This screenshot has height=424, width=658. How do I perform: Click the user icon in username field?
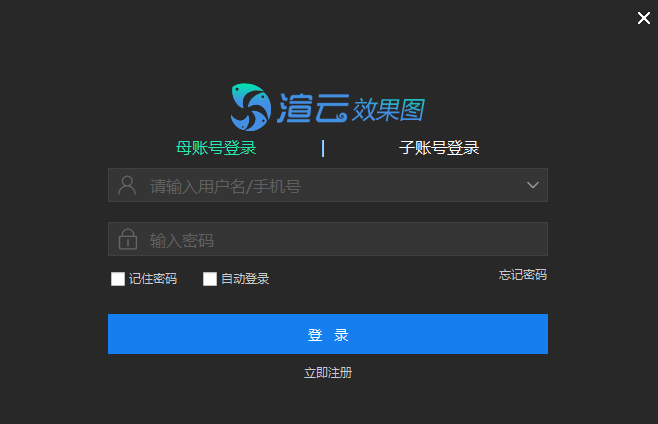[127, 185]
